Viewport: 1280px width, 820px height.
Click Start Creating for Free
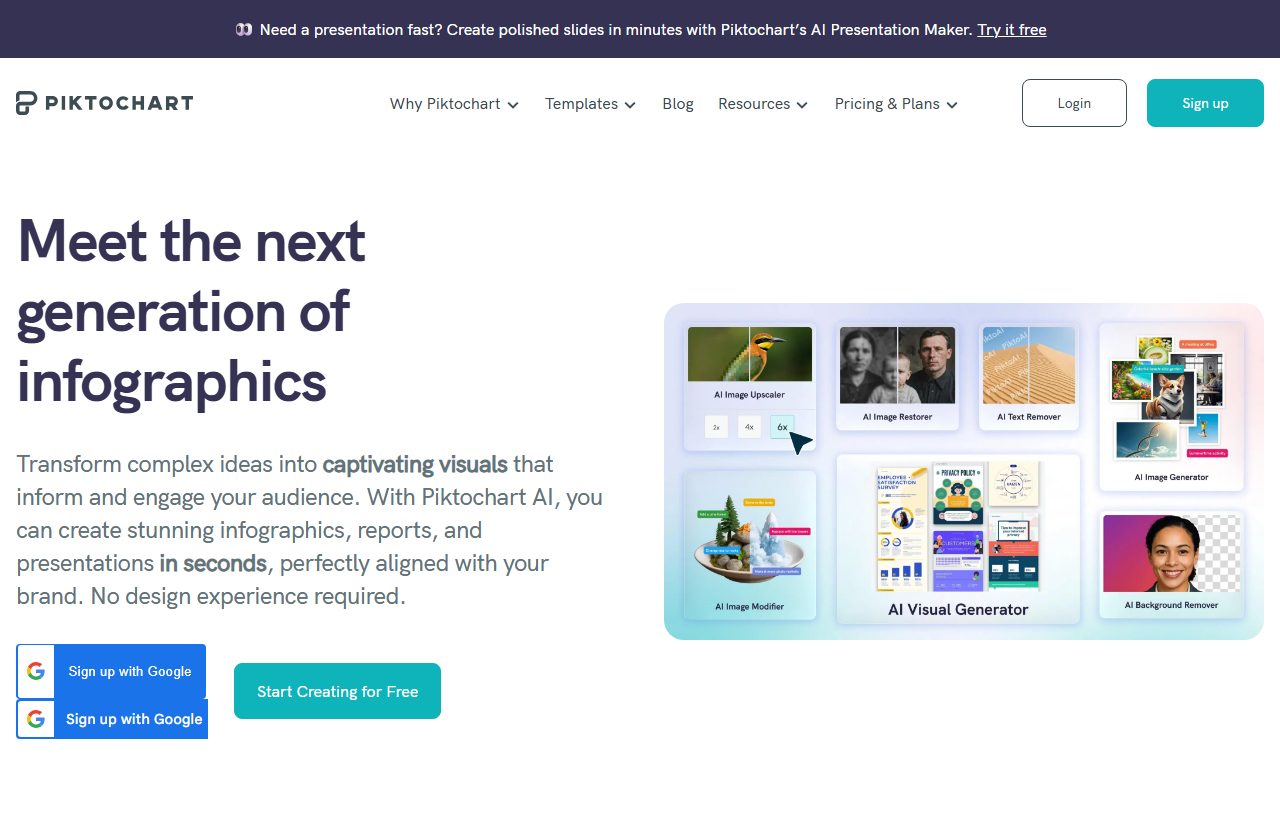click(x=337, y=691)
